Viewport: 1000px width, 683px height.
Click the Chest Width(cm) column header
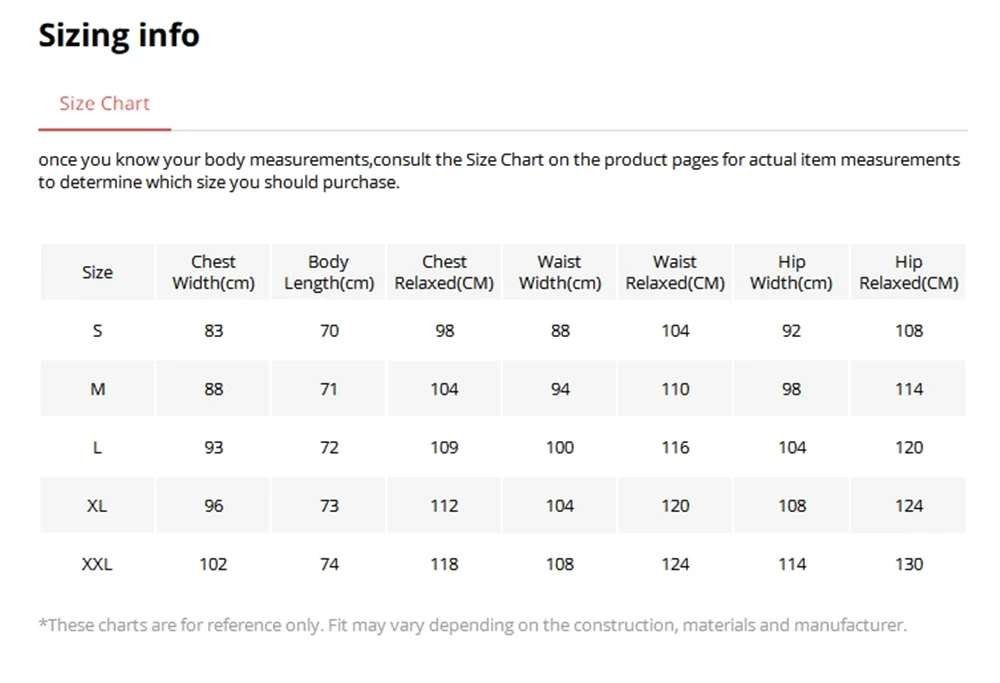pyautogui.click(x=213, y=272)
